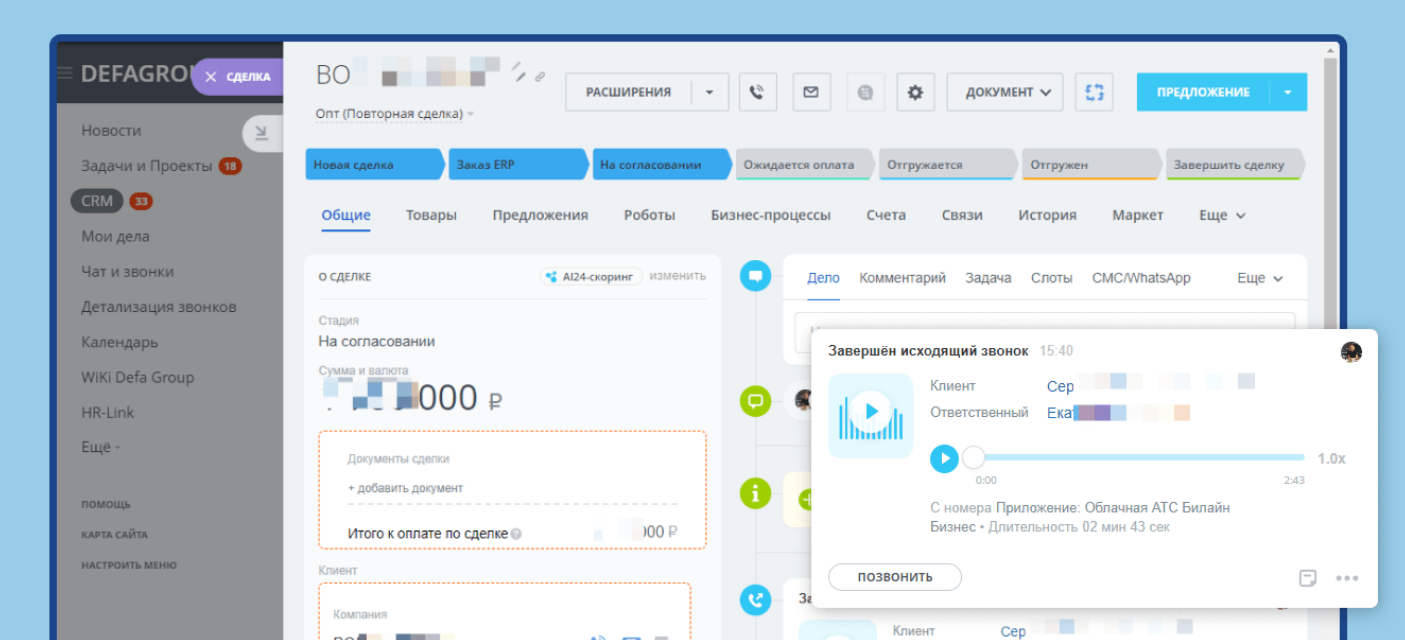Expand the Еще menu of the timeline editor tabs
The width and height of the screenshot is (1405, 640).
point(1260,278)
